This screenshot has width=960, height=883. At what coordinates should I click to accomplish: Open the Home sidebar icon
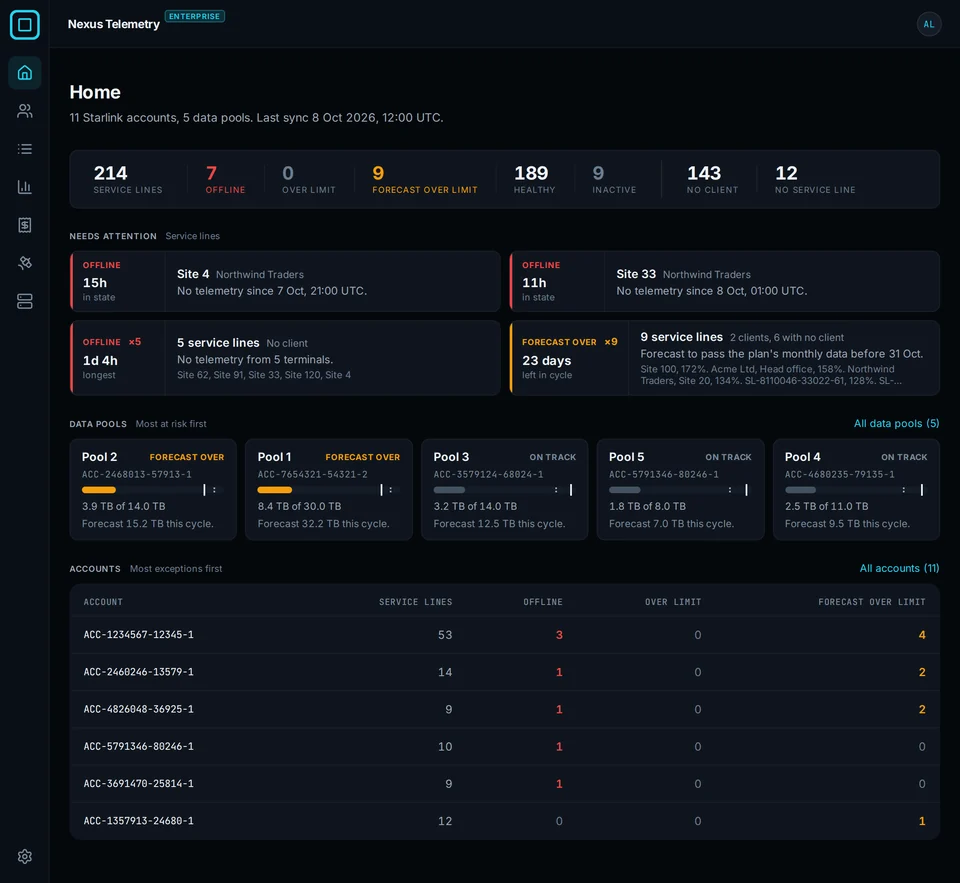(x=24, y=73)
